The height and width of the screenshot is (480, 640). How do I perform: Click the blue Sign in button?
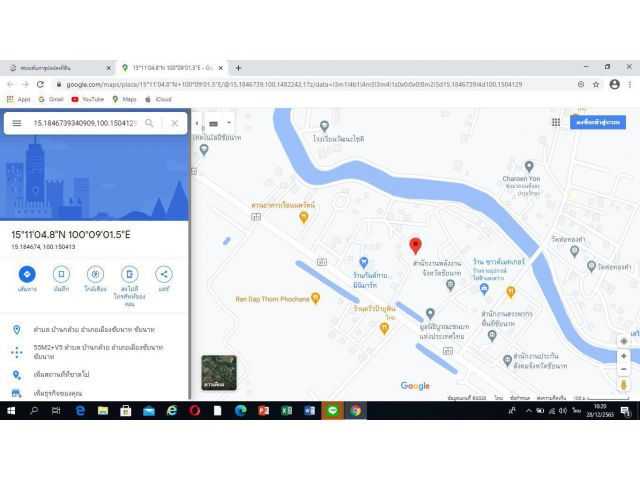coord(598,122)
